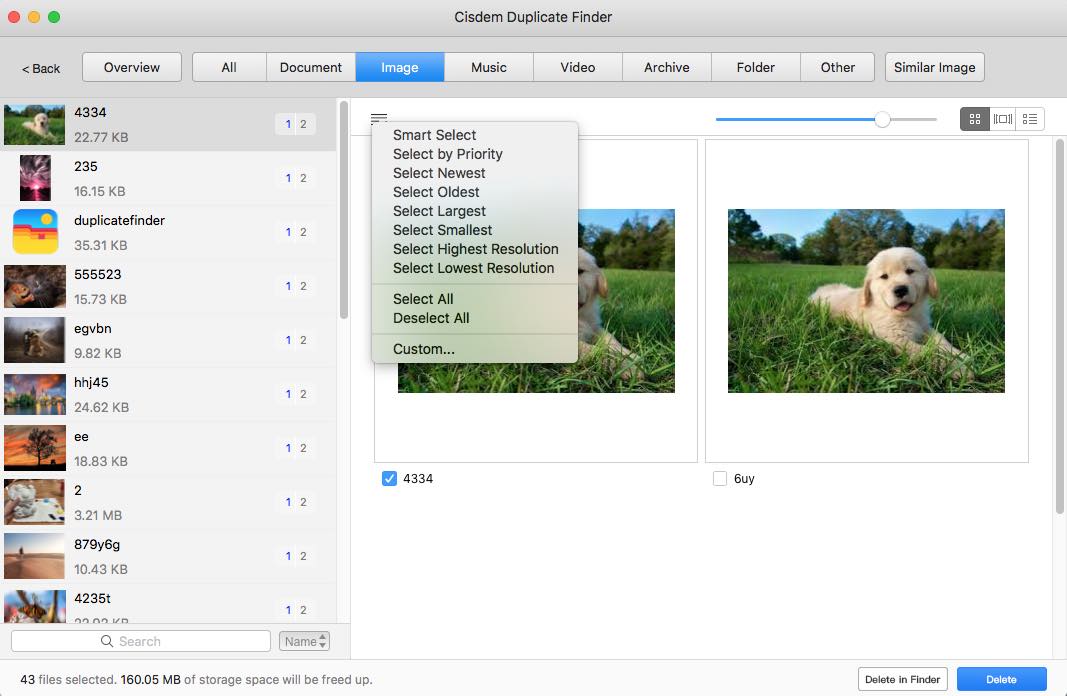Screen dimensions: 1067x696
Task: Switch to the All tab
Action: coord(229,67)
